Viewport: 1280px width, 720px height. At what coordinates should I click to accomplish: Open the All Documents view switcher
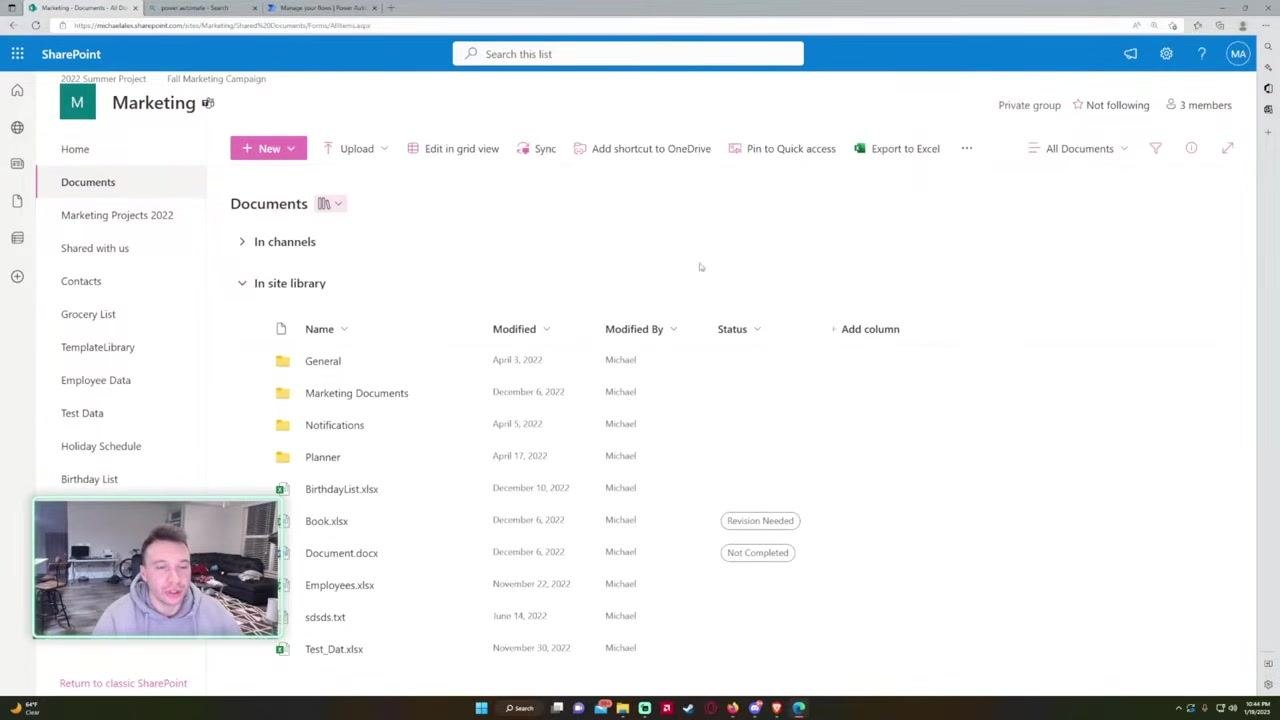[1078, 148]
